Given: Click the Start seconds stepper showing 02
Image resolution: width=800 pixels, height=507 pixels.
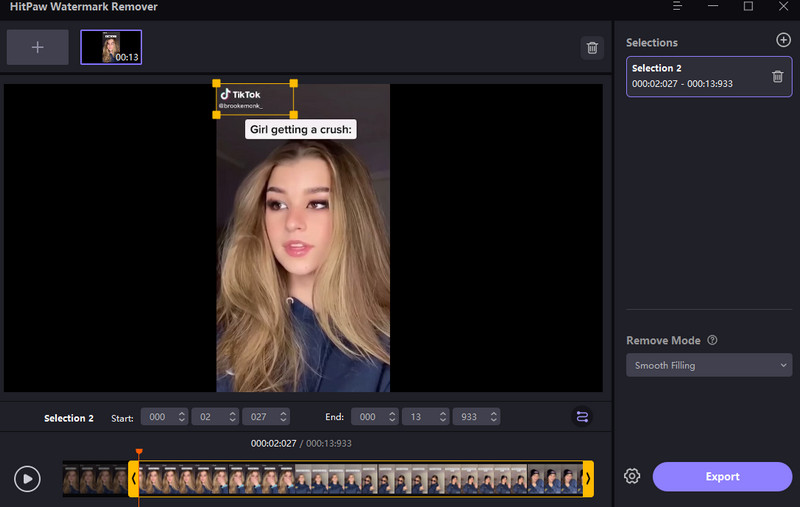Looking at the screenshot, I should click(214, 417).
